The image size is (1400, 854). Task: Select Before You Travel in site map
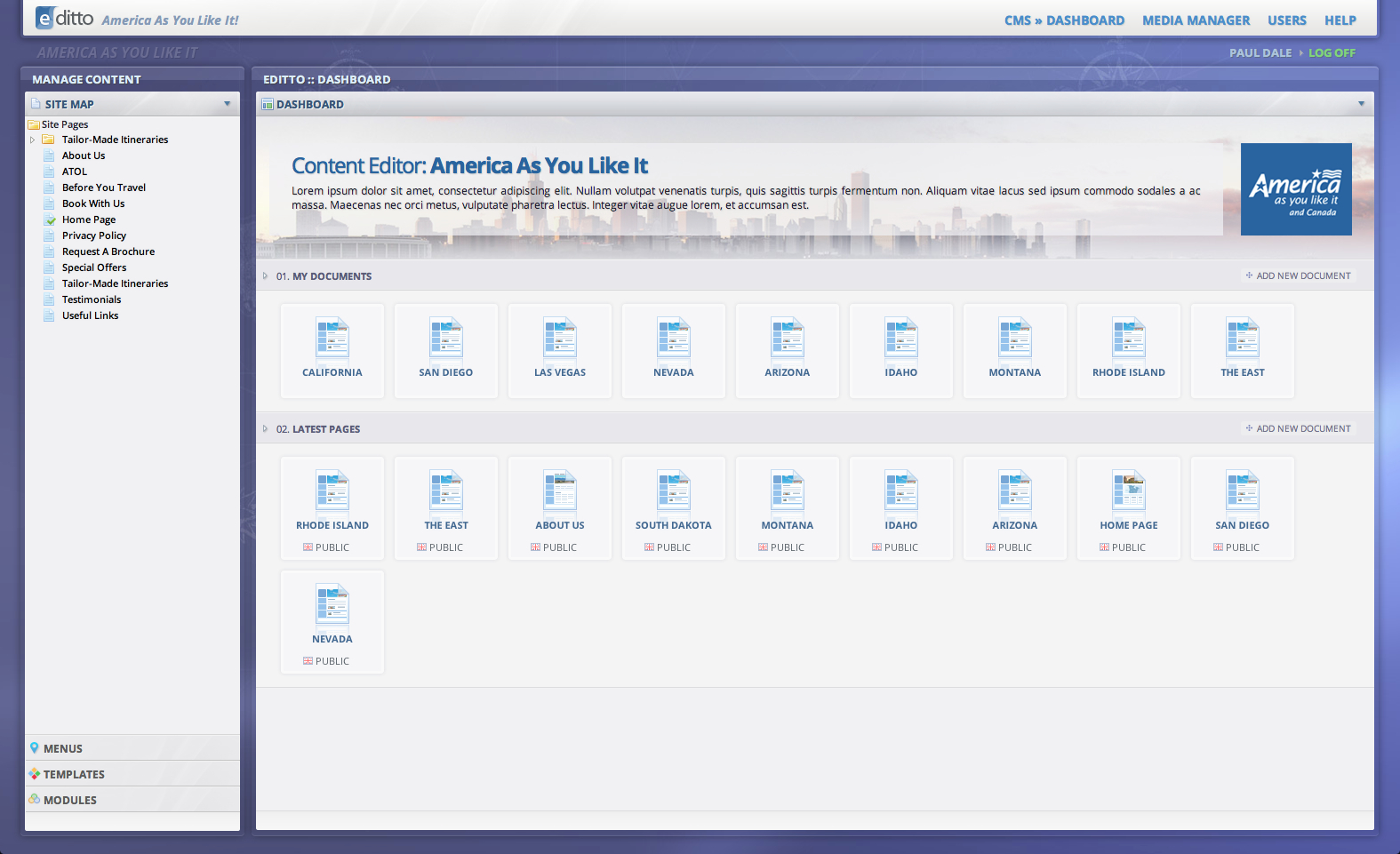pos(104,188)
